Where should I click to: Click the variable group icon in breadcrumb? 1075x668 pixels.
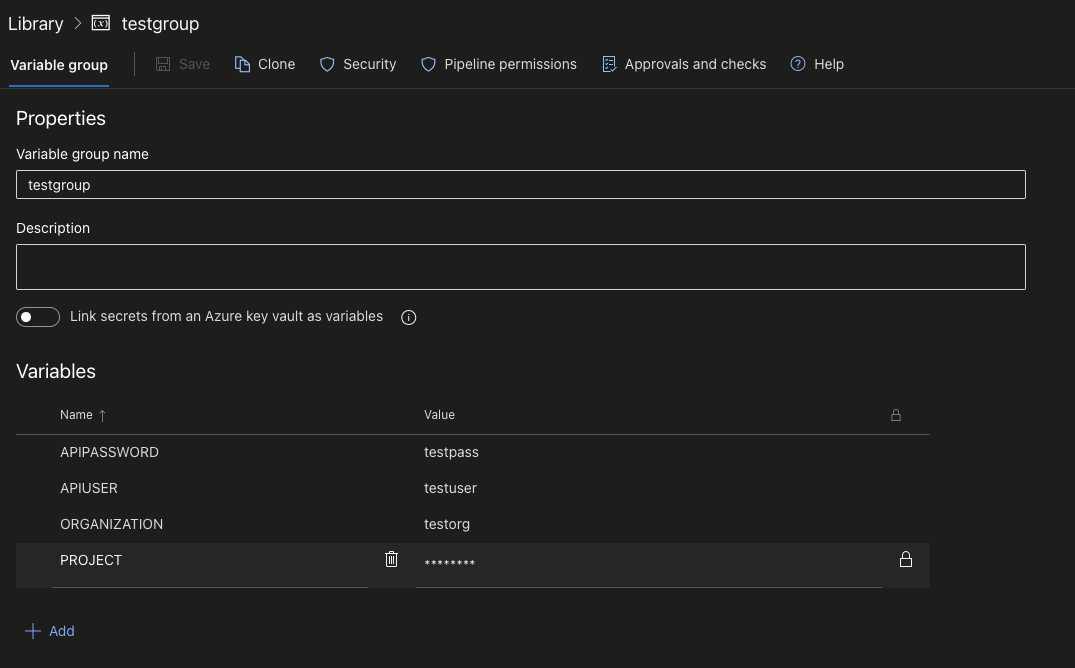click(x=100, y=23)
